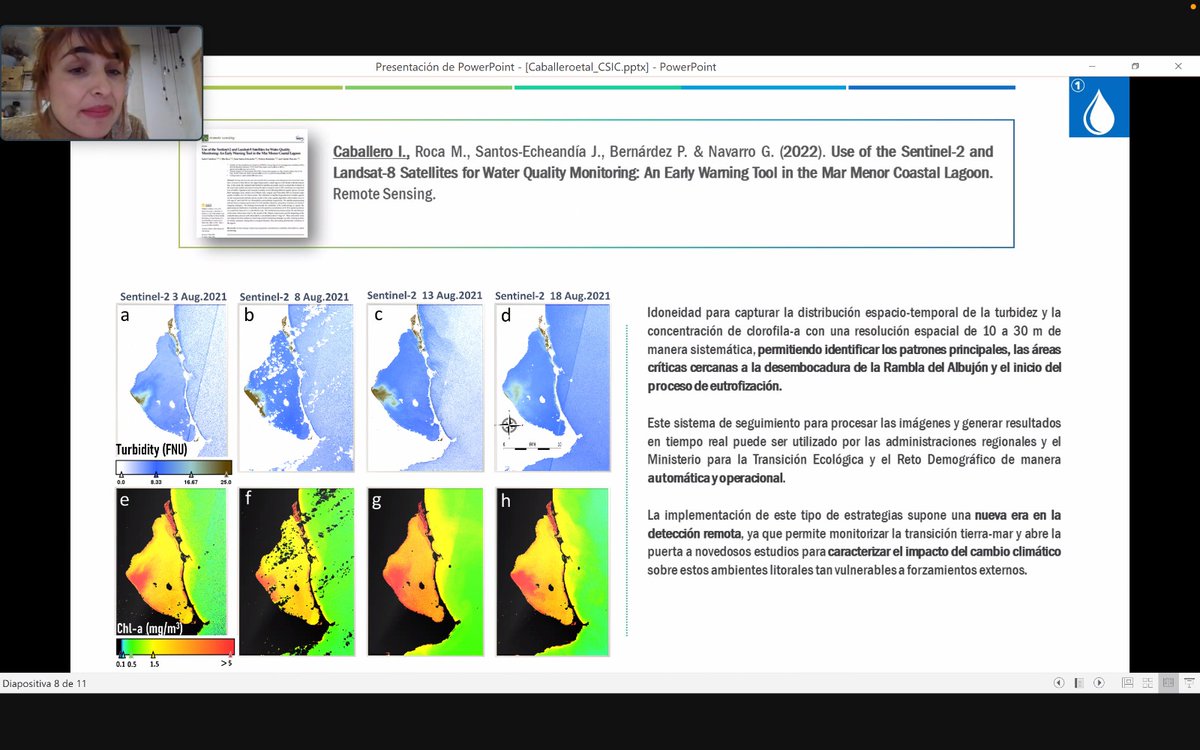Click the '1.5' tick on the Chl-a scale
1200x750 pixels.
(154, 662)
